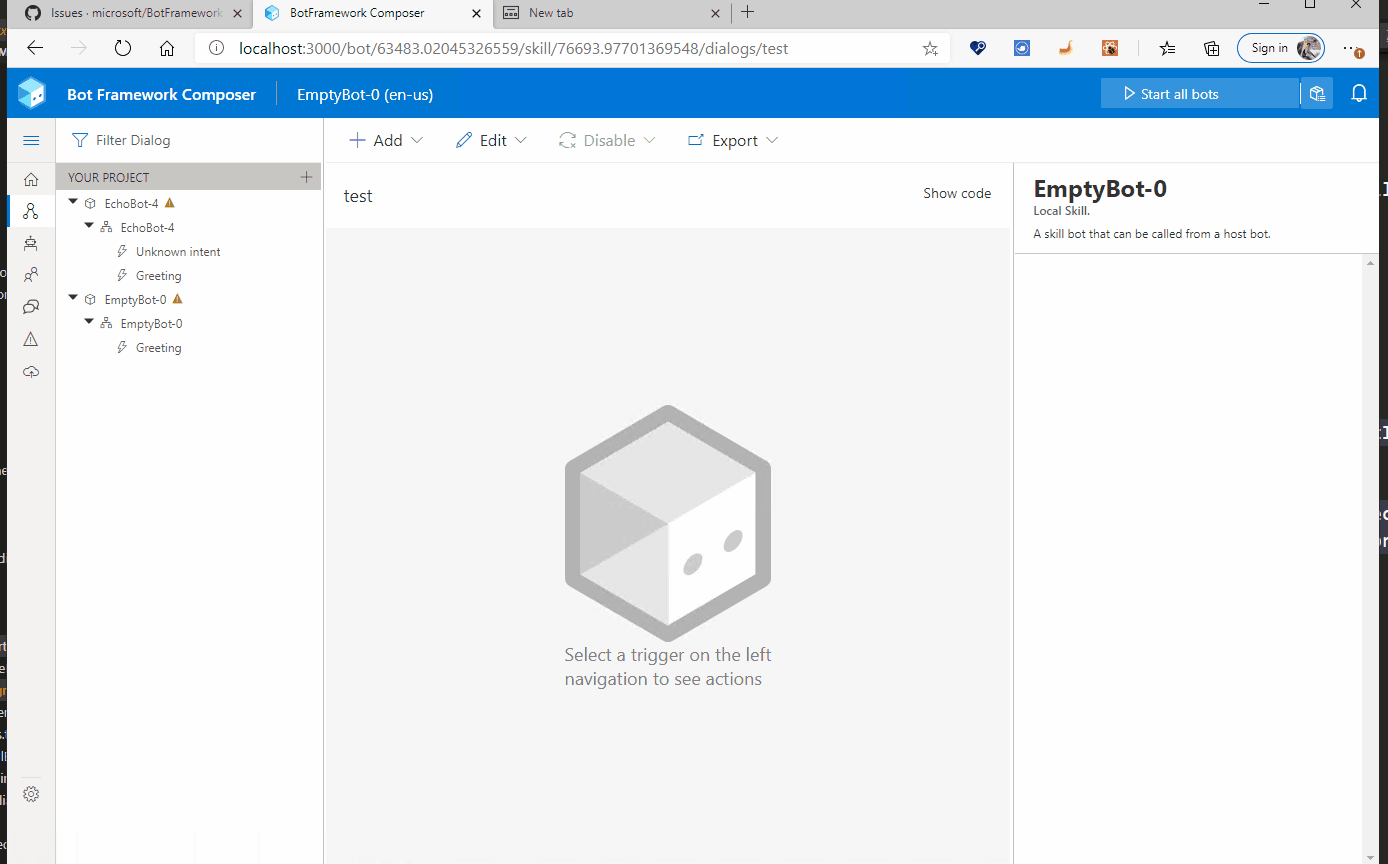
Task: Open the chat conversations panel
Action: click(x=30, y=307)
